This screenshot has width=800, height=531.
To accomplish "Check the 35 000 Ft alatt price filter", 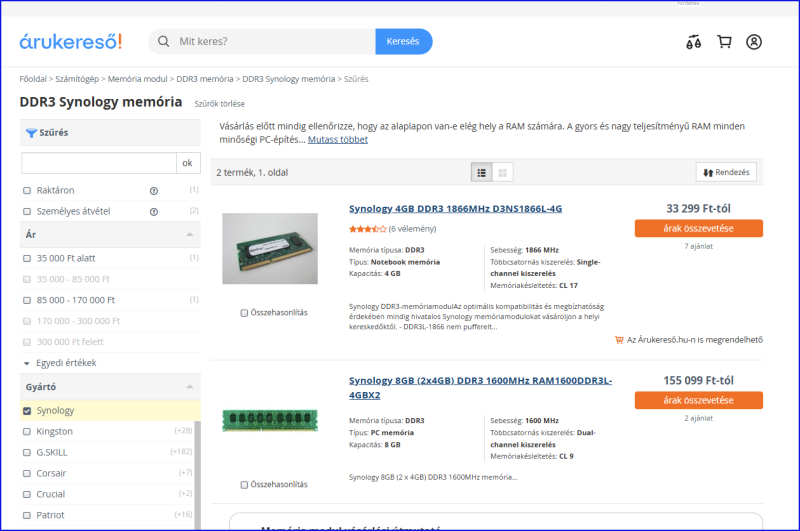I will [27, 259].
